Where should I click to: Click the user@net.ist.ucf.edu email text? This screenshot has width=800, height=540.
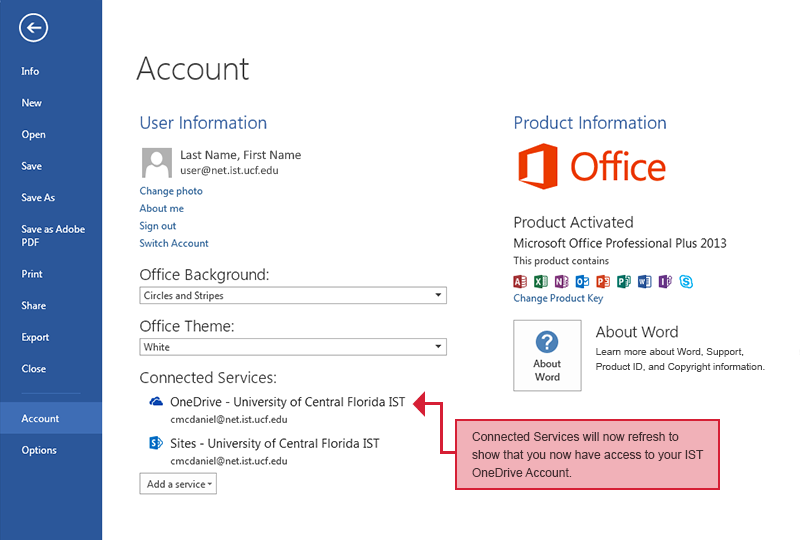coord(229,170)
